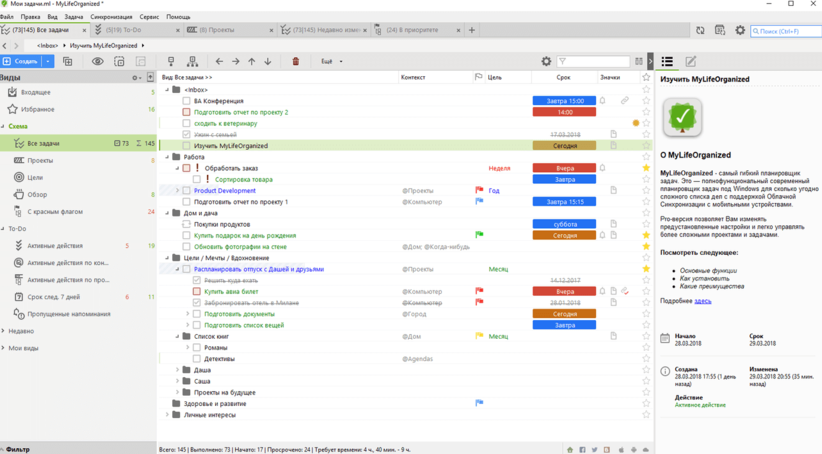Collapse the Дом и дача folder
Image resolution: width=822 pixels, height=454 pixels.
(168, 213)
